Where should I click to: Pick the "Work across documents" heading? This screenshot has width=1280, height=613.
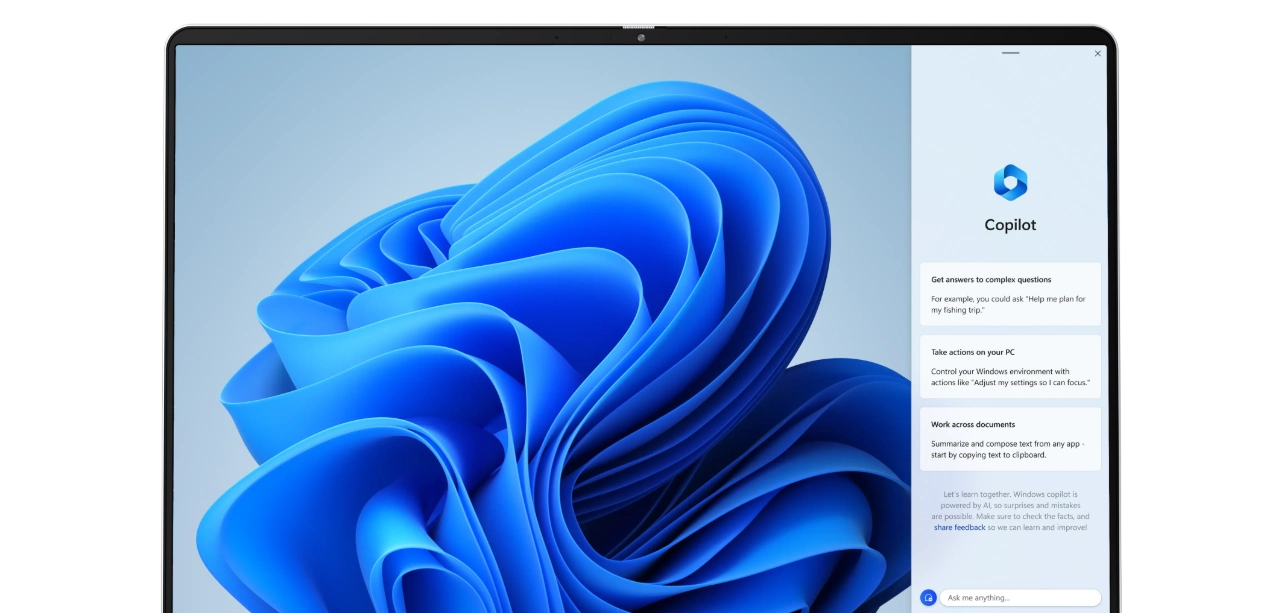point(972,424)
